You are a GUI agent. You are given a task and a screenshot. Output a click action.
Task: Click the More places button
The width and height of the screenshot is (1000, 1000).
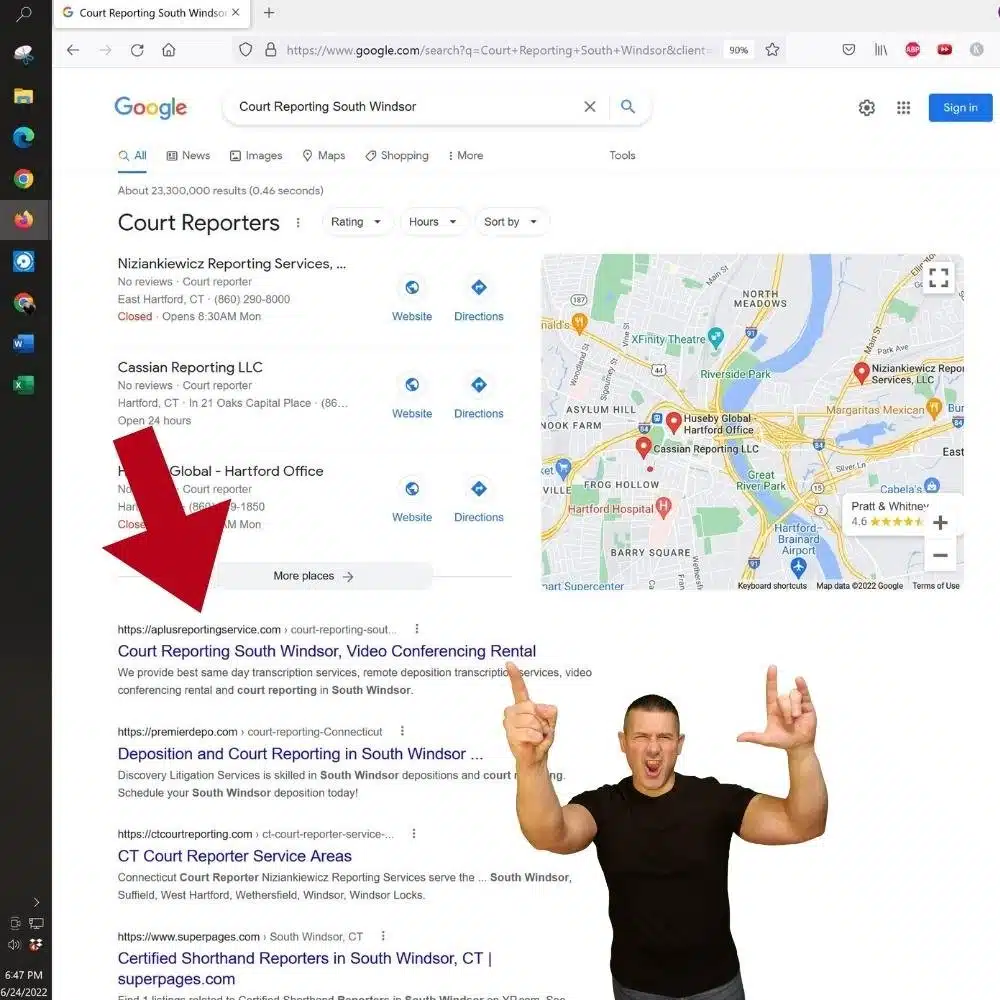[312, 576]
